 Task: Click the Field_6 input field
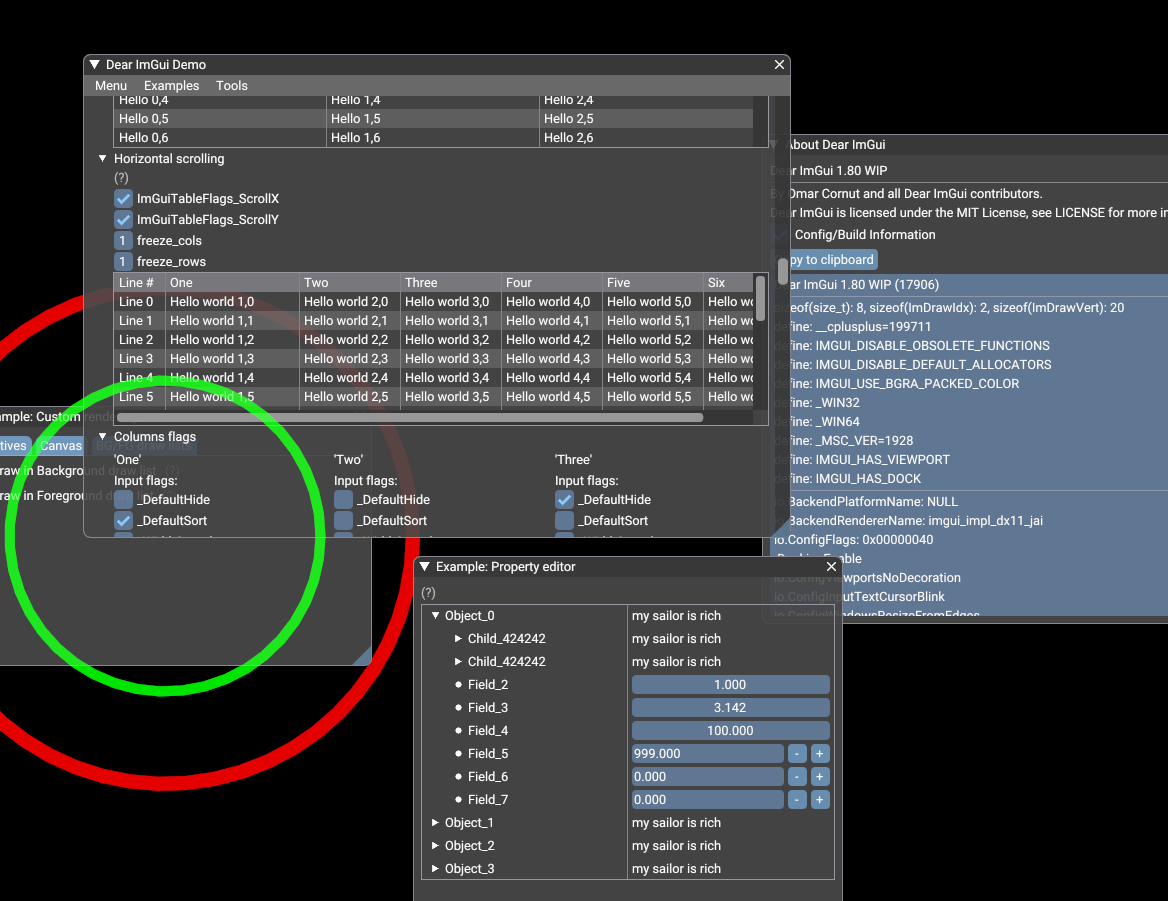(708, 777)
